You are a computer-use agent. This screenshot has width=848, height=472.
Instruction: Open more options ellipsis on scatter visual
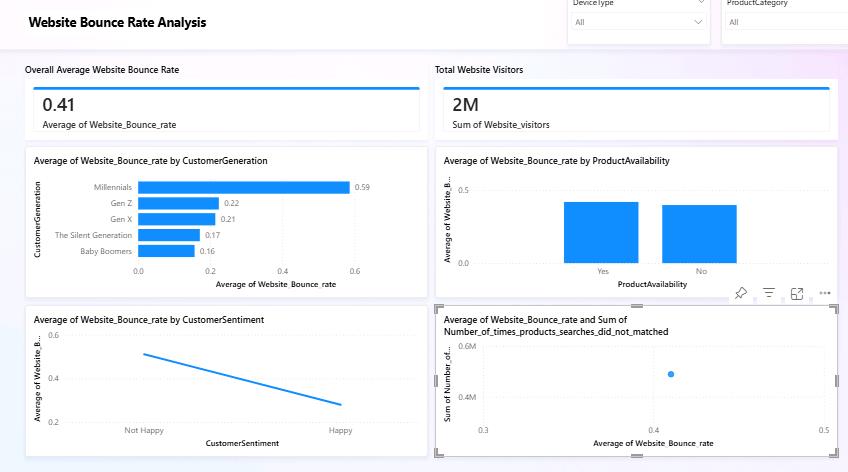pyautogui.click(x=825, y=293)
